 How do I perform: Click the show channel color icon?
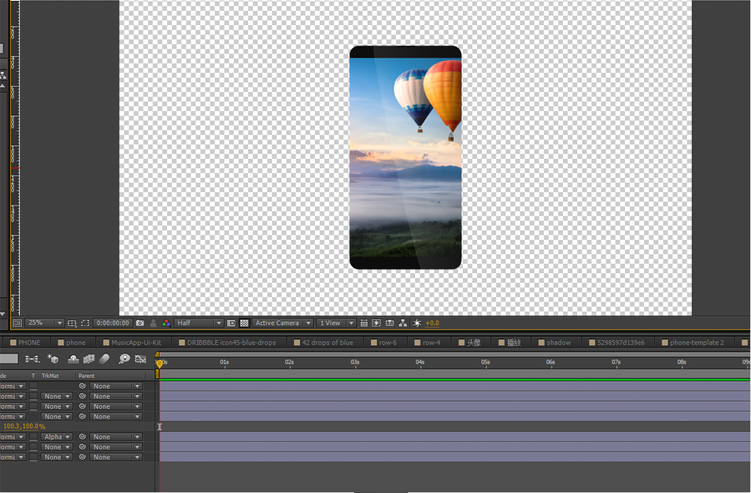pyautogui.click(x=166, y=323)
